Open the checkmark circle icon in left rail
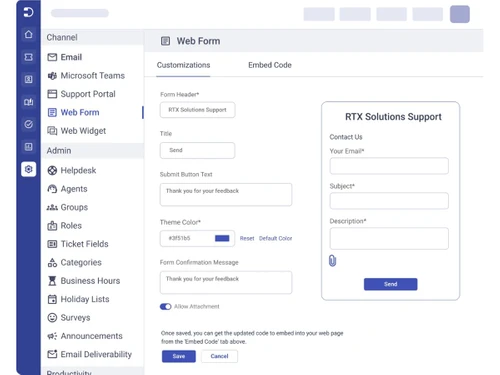The image size is (500, 375). pos(29,124)
